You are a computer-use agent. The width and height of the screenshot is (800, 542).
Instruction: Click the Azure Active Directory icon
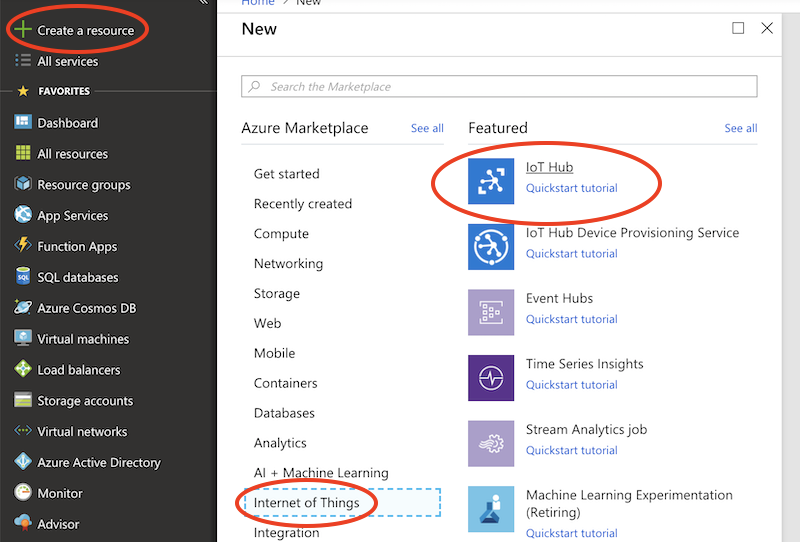(x=23, y=461)
